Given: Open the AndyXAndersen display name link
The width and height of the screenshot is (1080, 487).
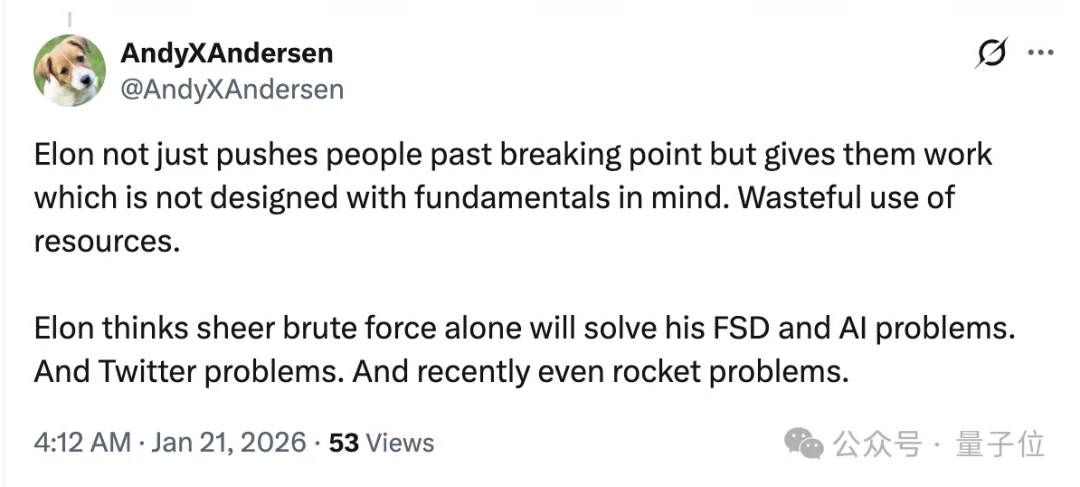Looking at the screenshot, I should pyautogui.click(x=226, y=52).
